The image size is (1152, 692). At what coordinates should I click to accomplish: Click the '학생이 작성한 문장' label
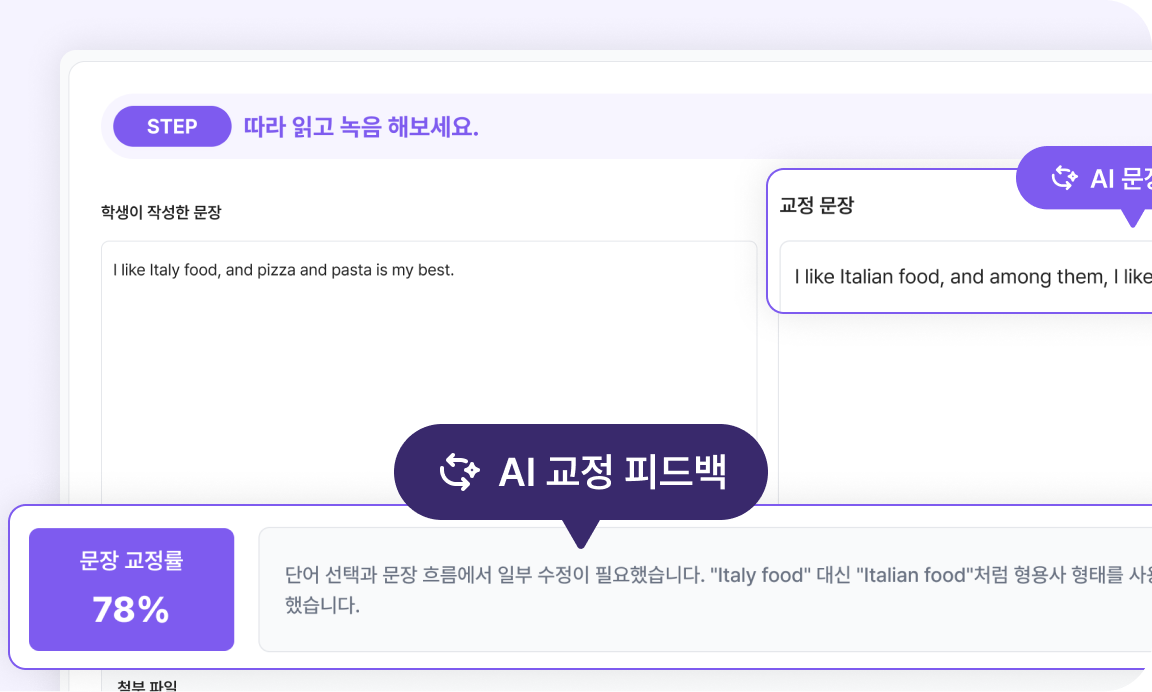161,212
